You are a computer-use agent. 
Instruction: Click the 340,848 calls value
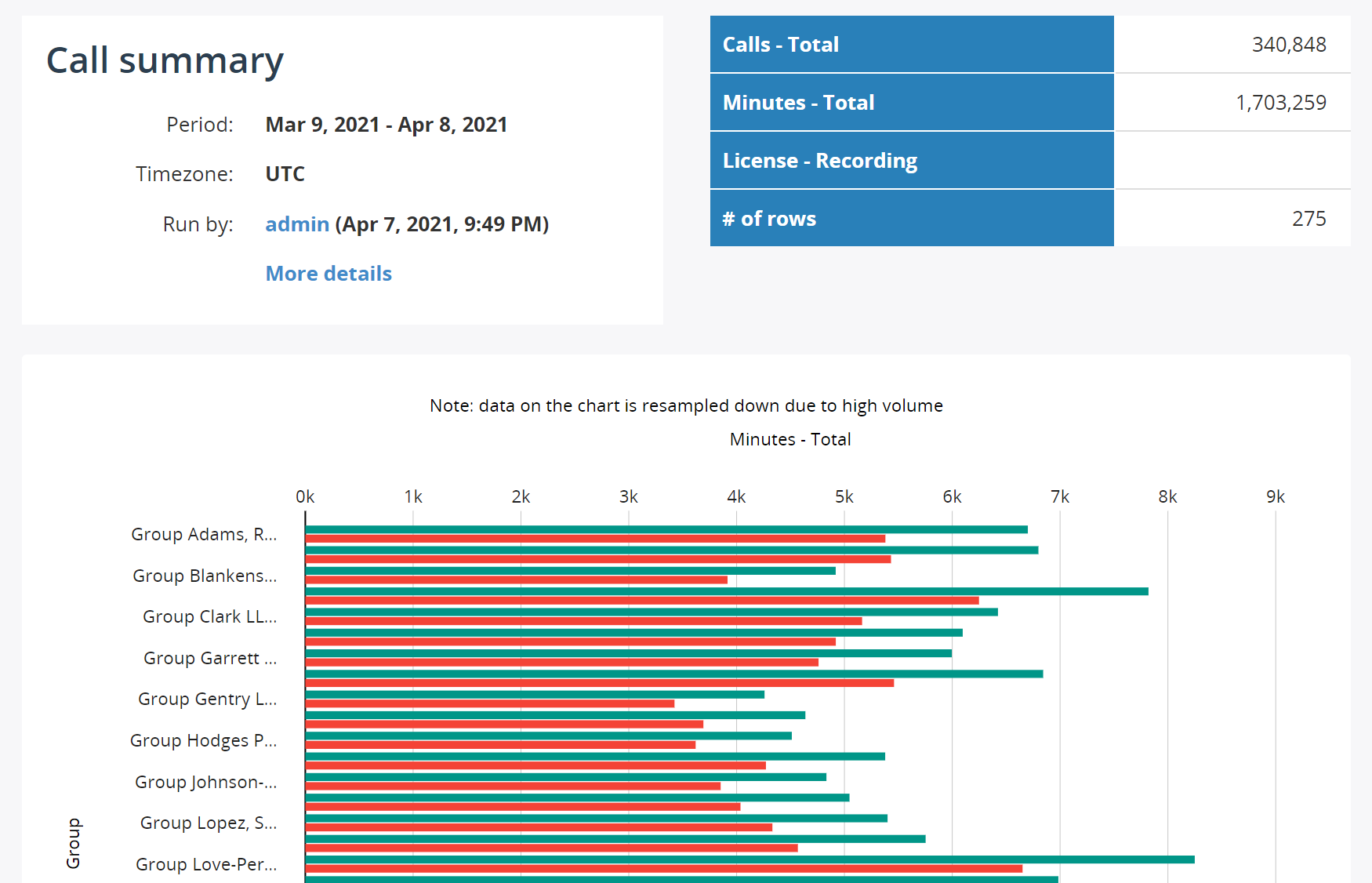point(1289,45)
